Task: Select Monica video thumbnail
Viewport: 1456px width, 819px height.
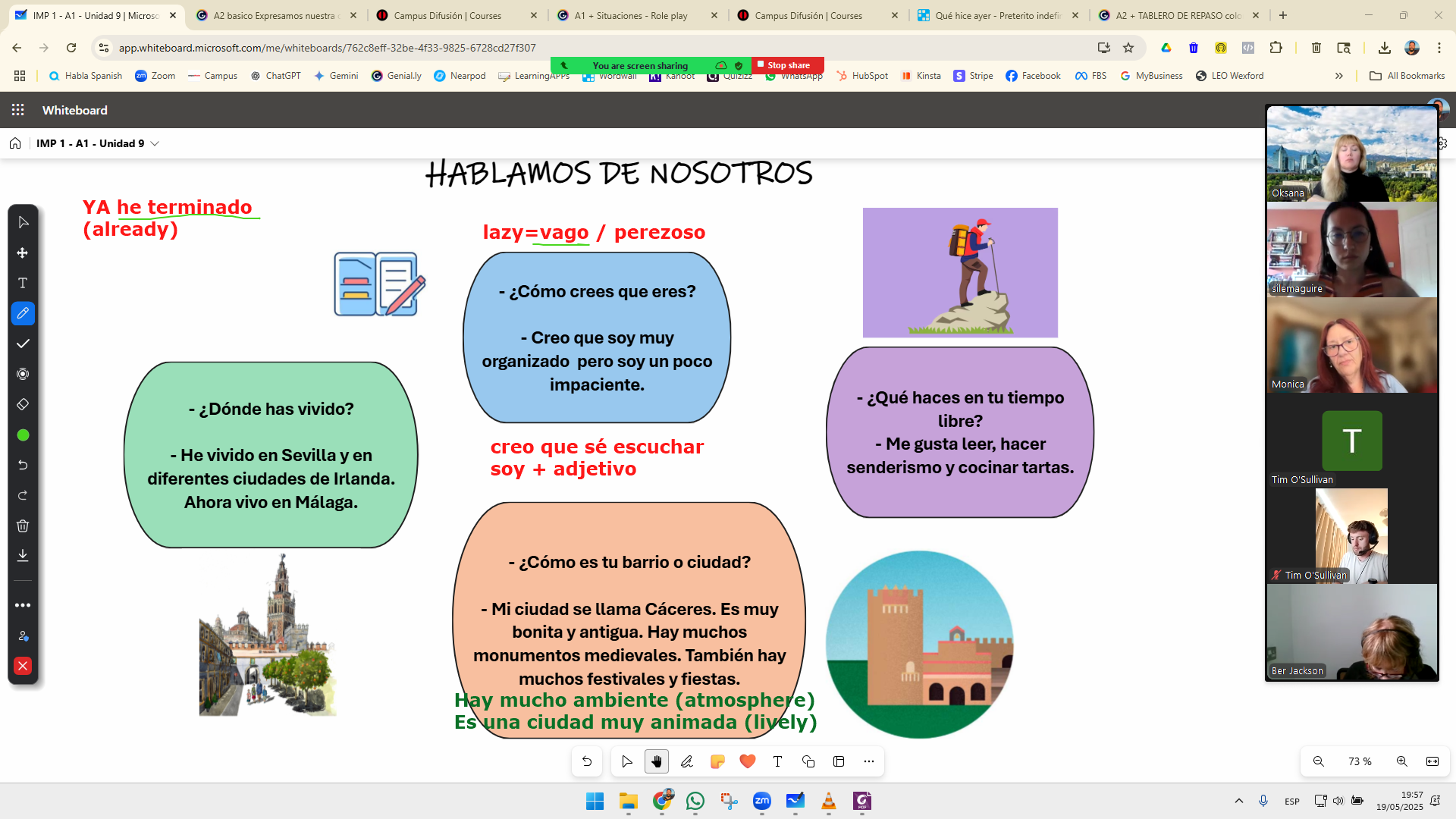Action: [x=1351, y=345]
